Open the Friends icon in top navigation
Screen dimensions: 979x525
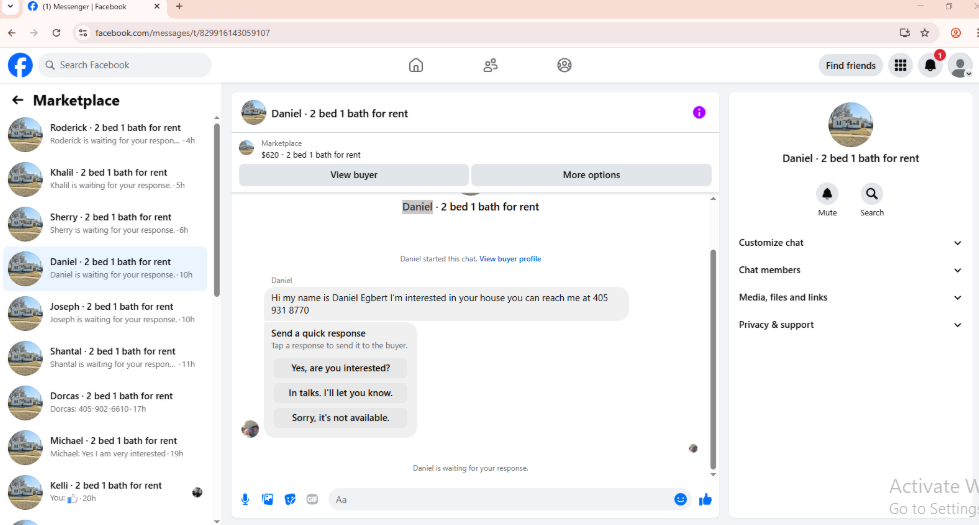(490, 65)
